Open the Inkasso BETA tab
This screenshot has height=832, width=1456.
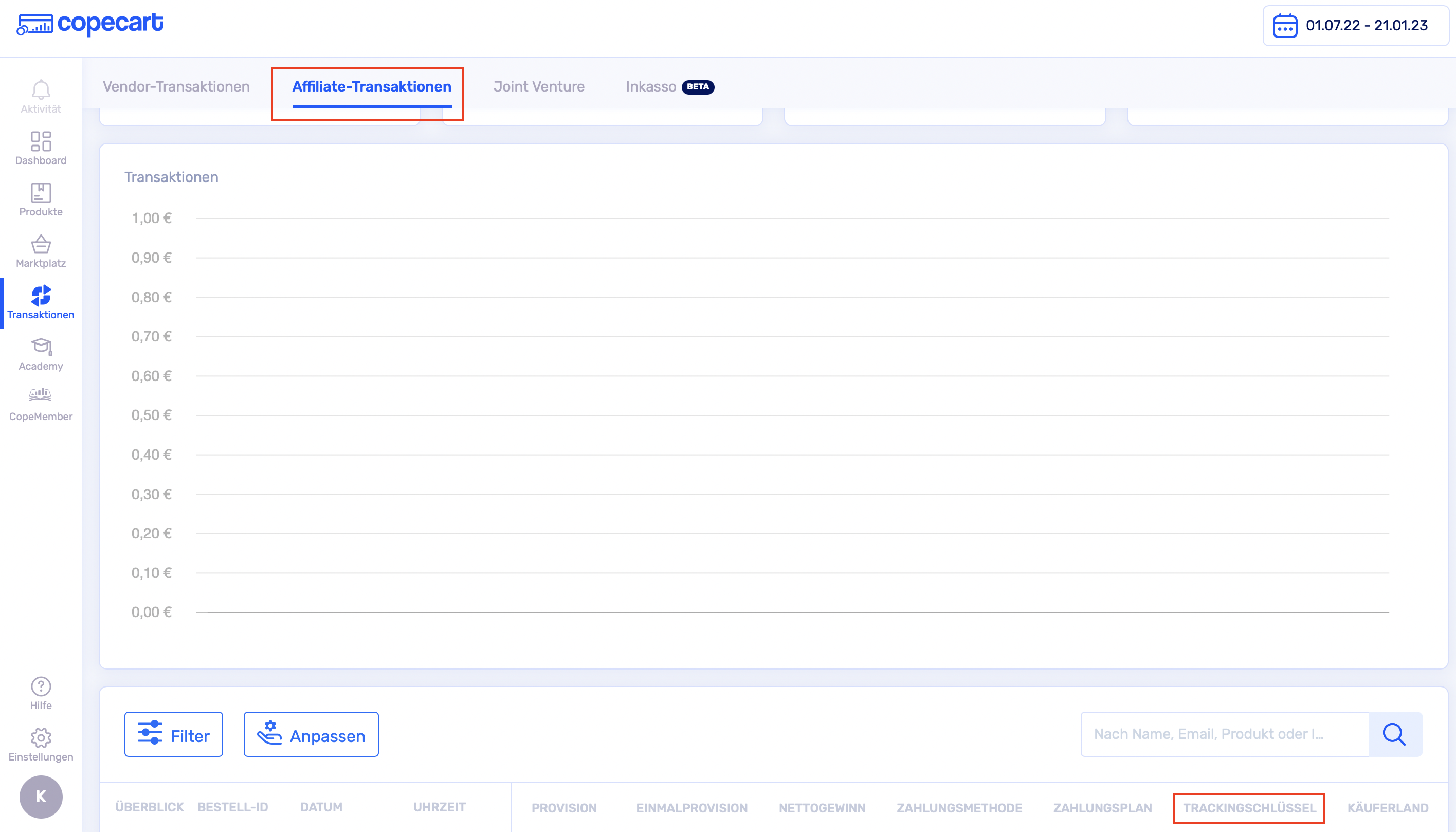(x=669, y=86)
